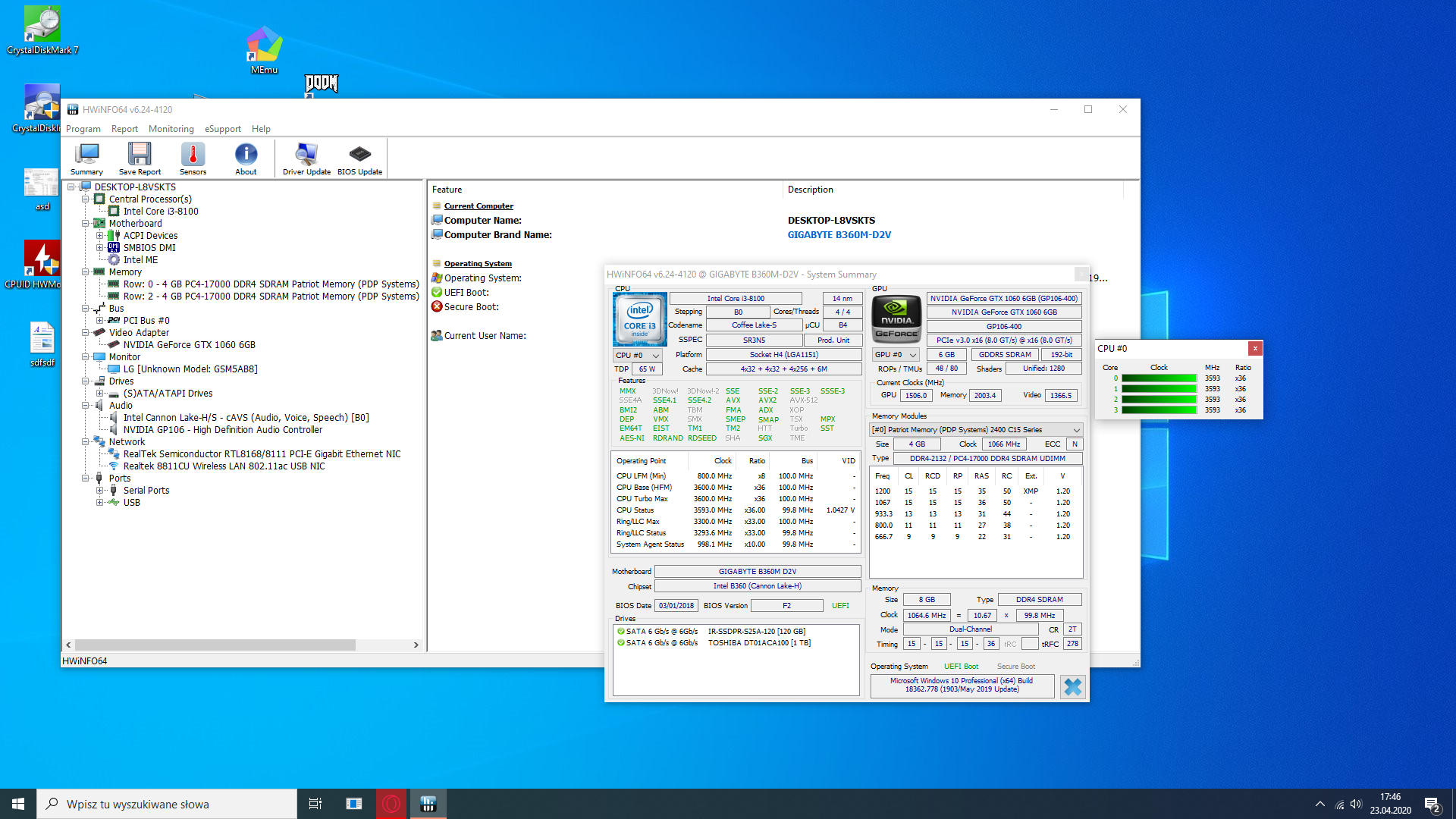The width and height of the screenshot is (1456, 819).
Task: Expand the SMBIOS DMI node
Action: pos(100,248)
